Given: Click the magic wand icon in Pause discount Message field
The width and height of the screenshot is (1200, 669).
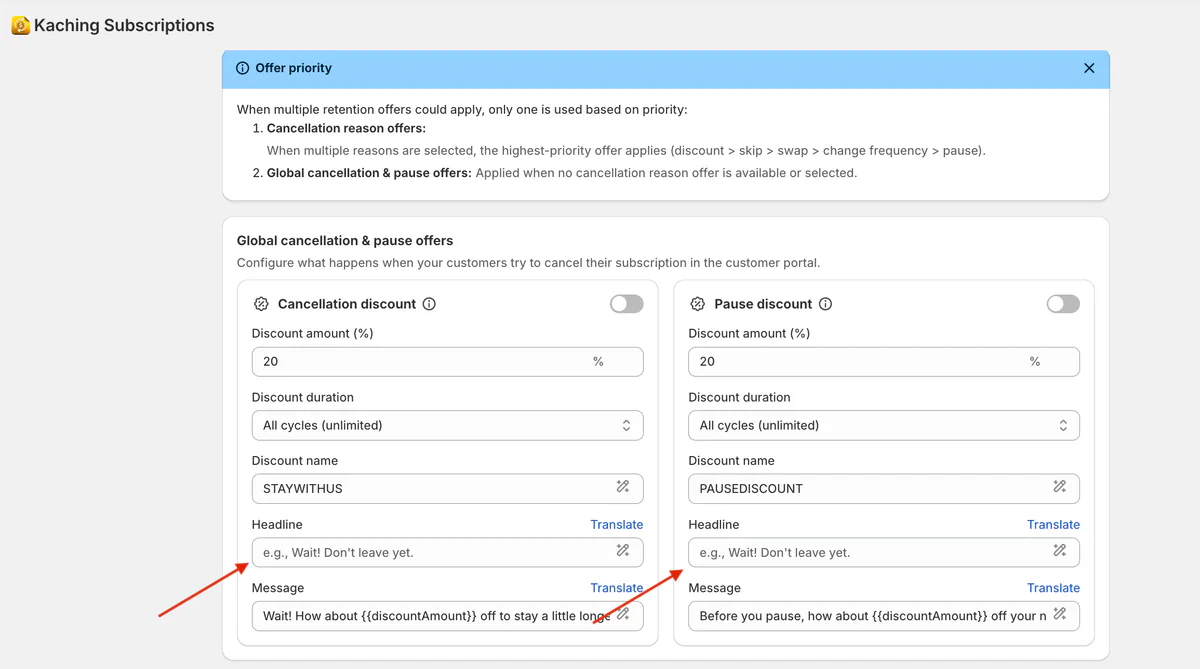Looking at the screenshot, I should click(1060, 614).
